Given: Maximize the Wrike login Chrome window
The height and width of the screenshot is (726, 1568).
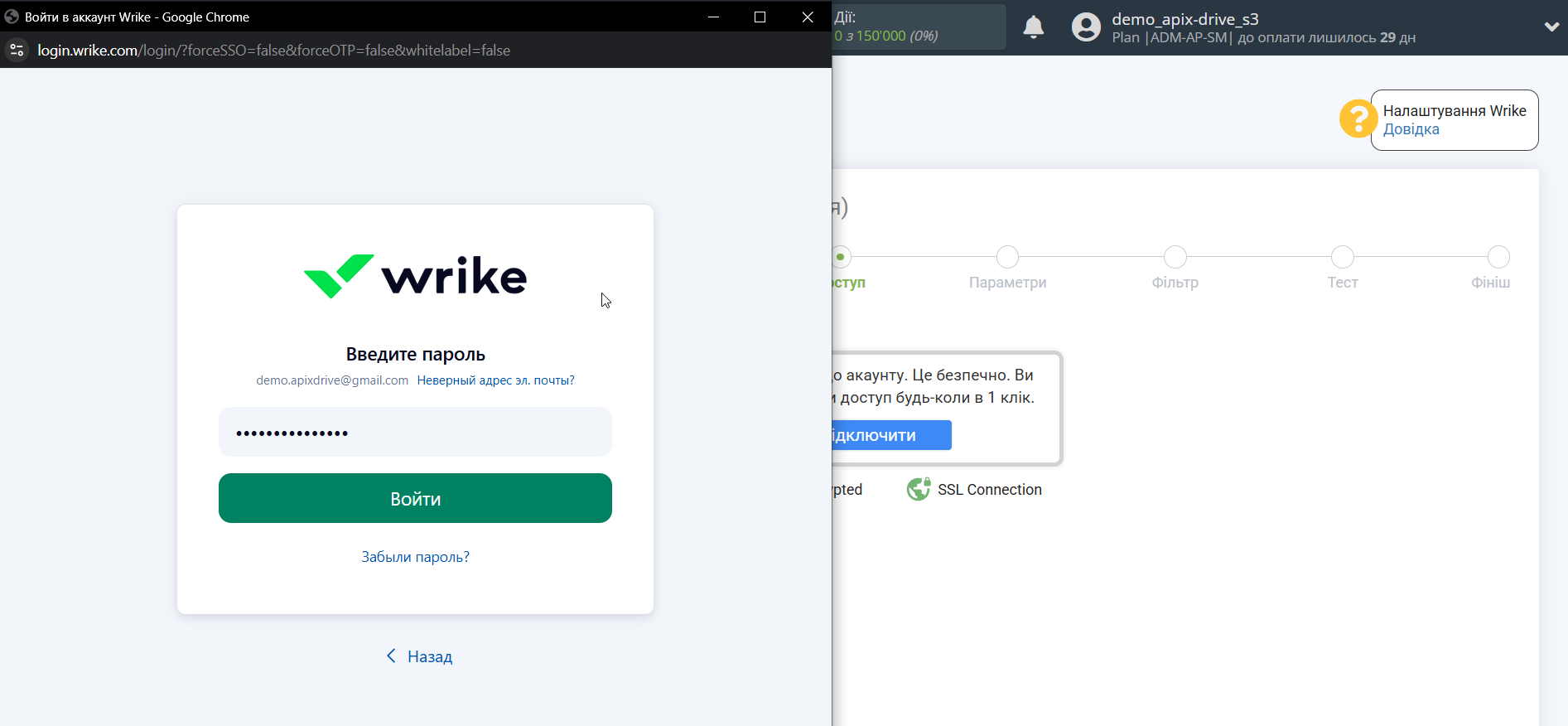Looking at the screenshot, I should click(x=760, y=17).
